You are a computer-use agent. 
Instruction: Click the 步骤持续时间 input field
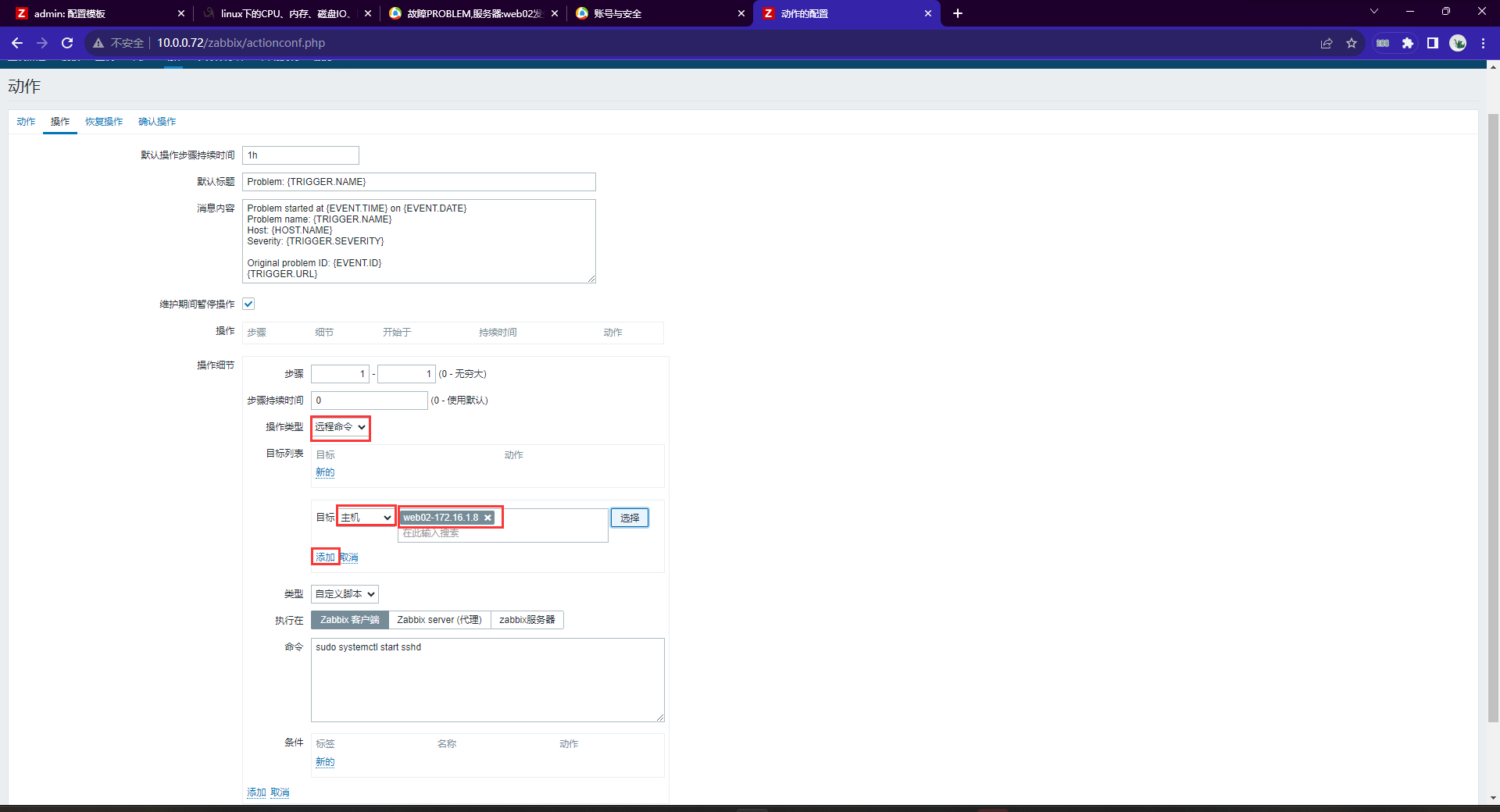point(370,401)
